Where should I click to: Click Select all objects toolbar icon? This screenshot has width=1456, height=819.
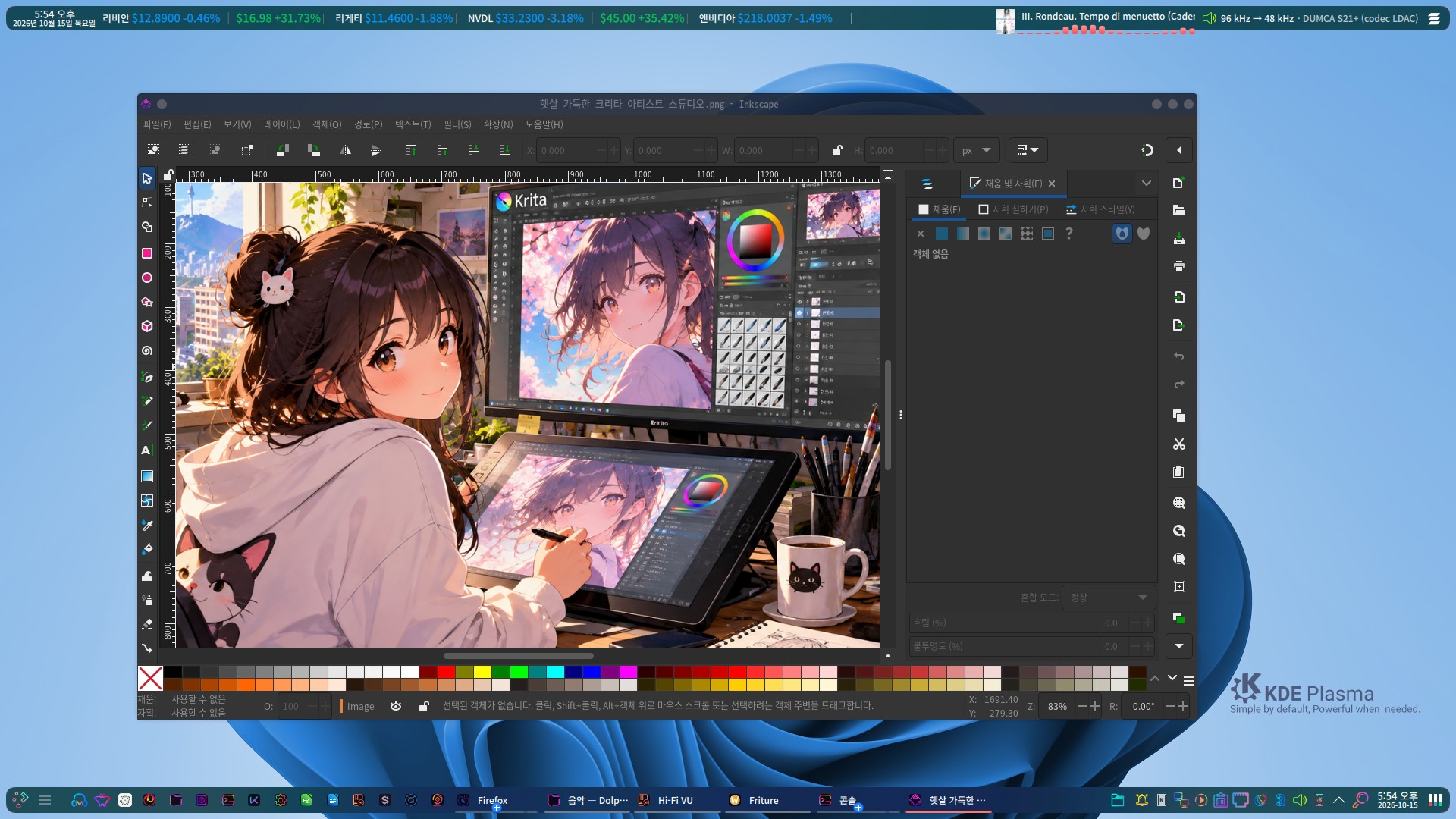pos(153,150)
